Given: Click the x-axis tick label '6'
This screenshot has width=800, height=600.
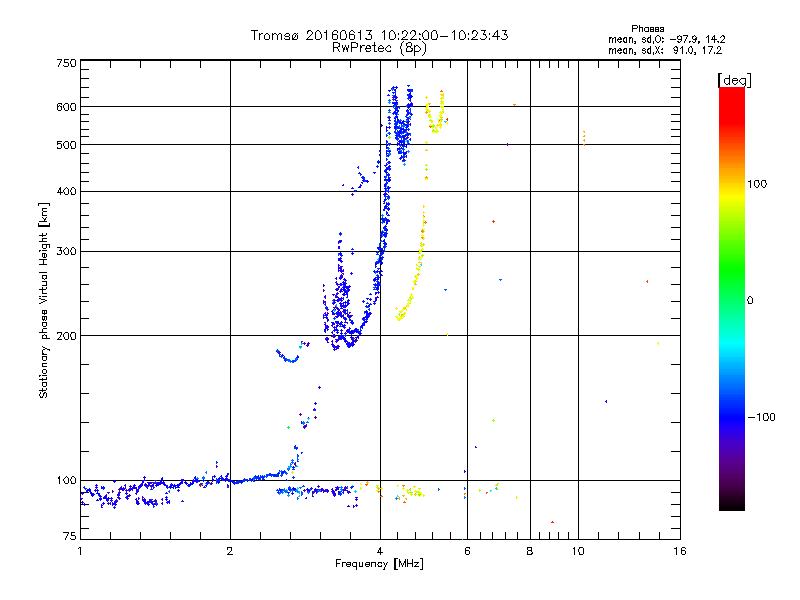Looking at the screenshot, I should click(x=467, y=551).
